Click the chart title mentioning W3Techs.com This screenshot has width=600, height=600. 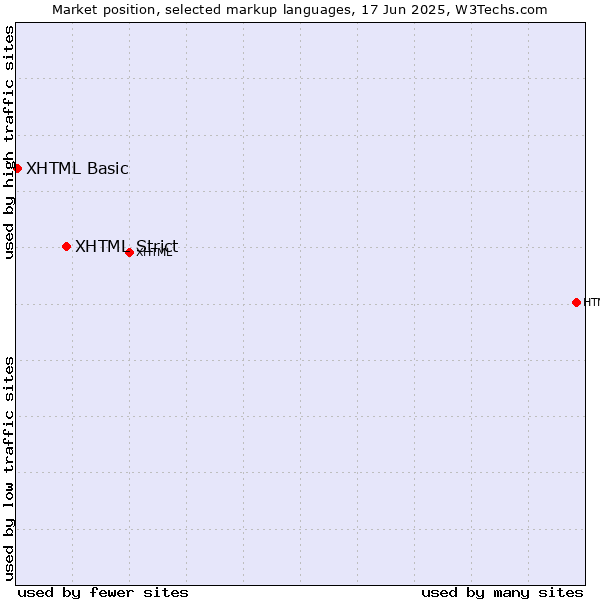pyautogui.click(x=300, y=10)
